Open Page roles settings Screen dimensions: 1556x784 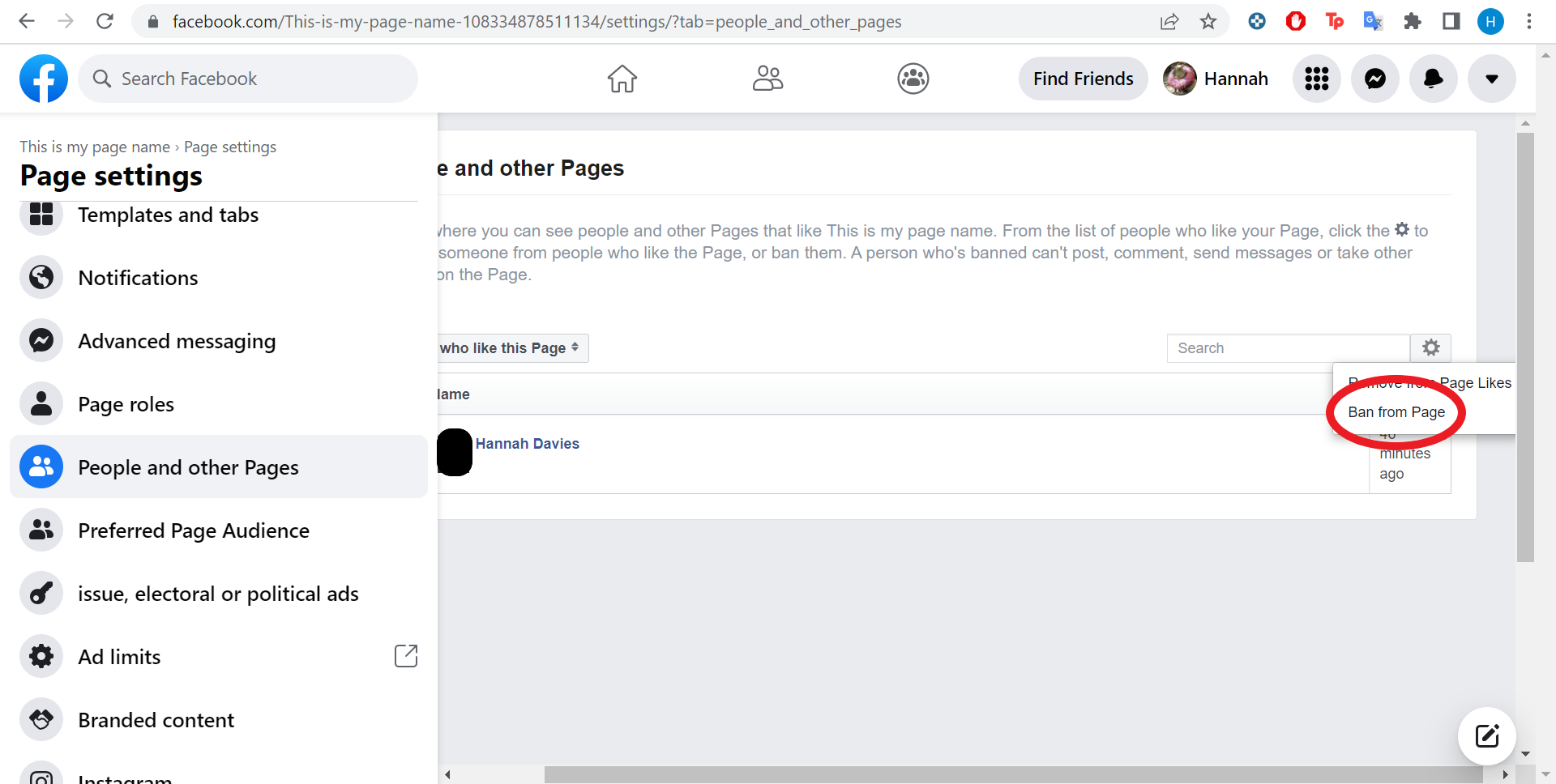pyautogui.click(x=219, y=404)
